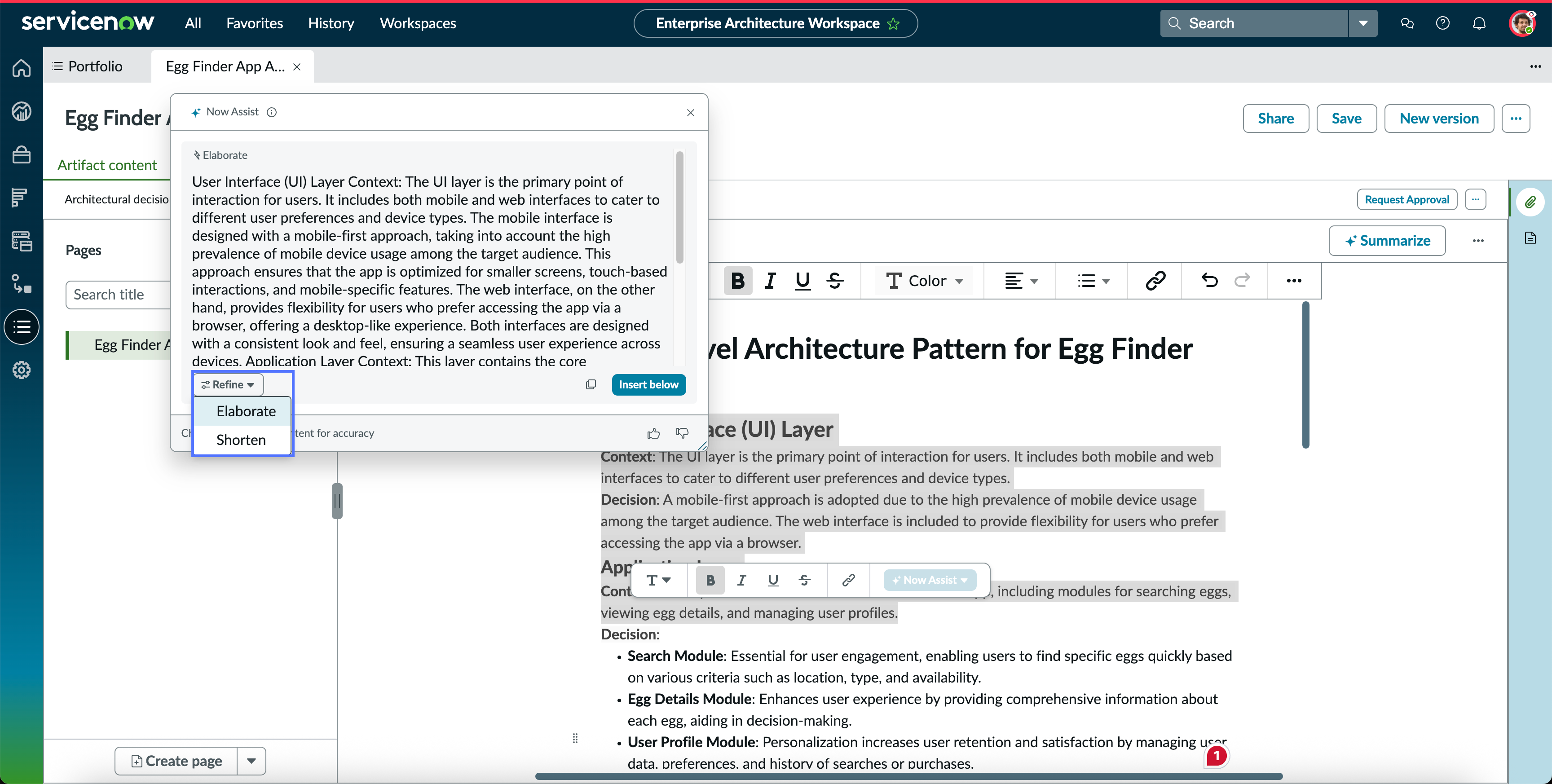The width and height of the screenshot is (1552, 784).
Task: Switch to the Portfolio tab
Action: [x=88, y=66]
